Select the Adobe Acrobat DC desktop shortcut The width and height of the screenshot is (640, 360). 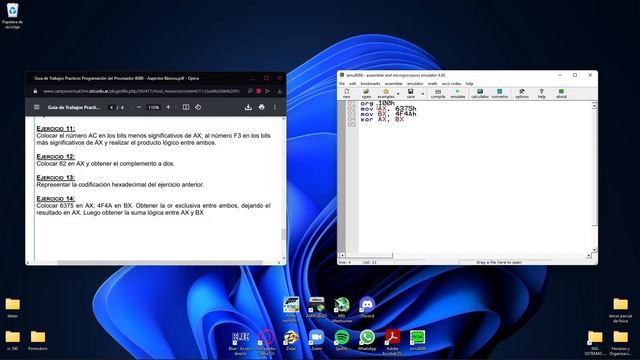[x=393, y=342]
